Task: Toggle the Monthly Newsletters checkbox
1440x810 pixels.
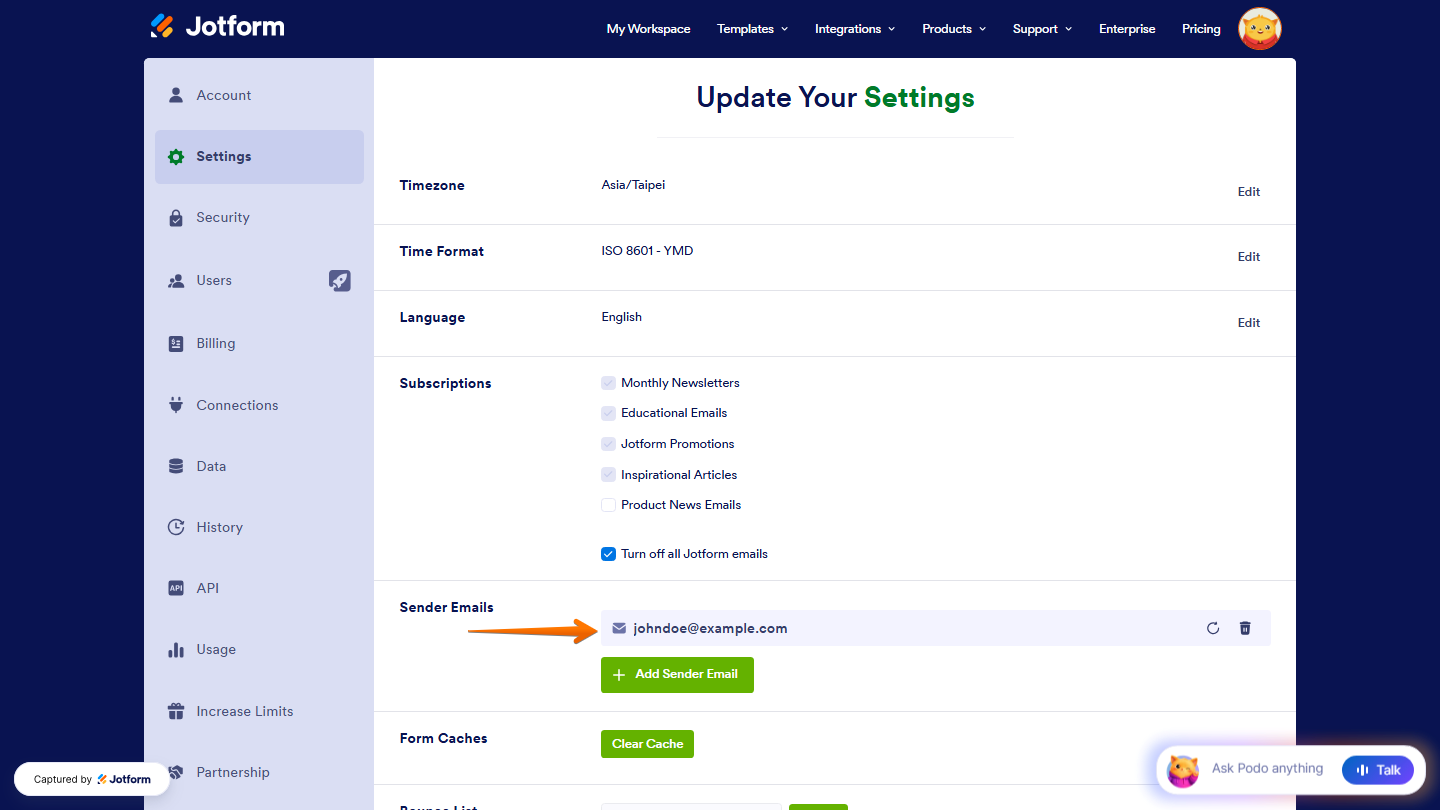Action: [x=608, y=383]
